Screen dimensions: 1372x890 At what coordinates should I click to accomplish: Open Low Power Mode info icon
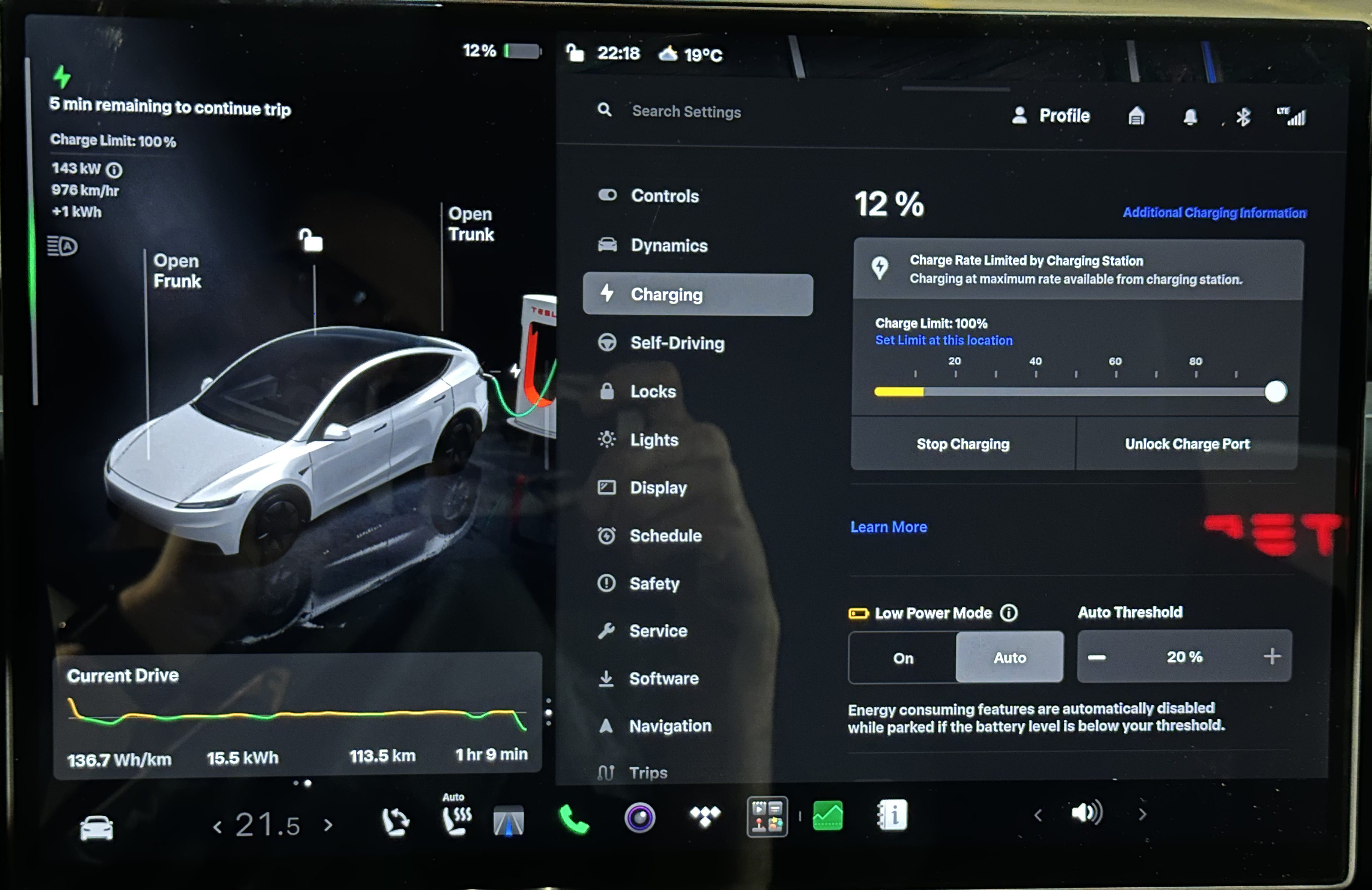[1008, 613]
